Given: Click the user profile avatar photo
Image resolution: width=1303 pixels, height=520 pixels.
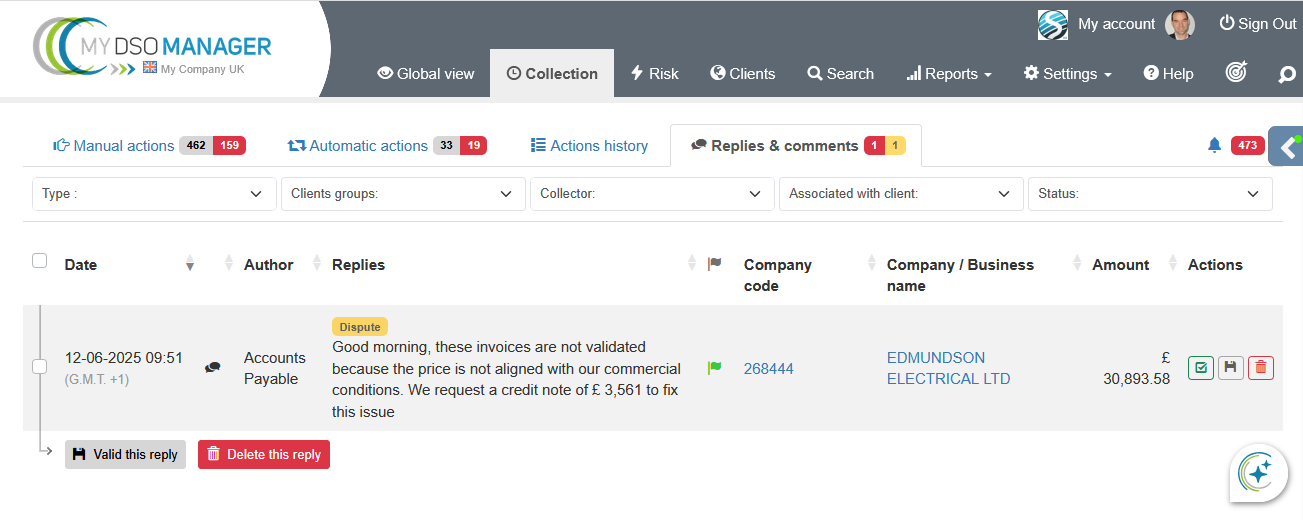Looking at the screenshot, I should [1180, 24].
